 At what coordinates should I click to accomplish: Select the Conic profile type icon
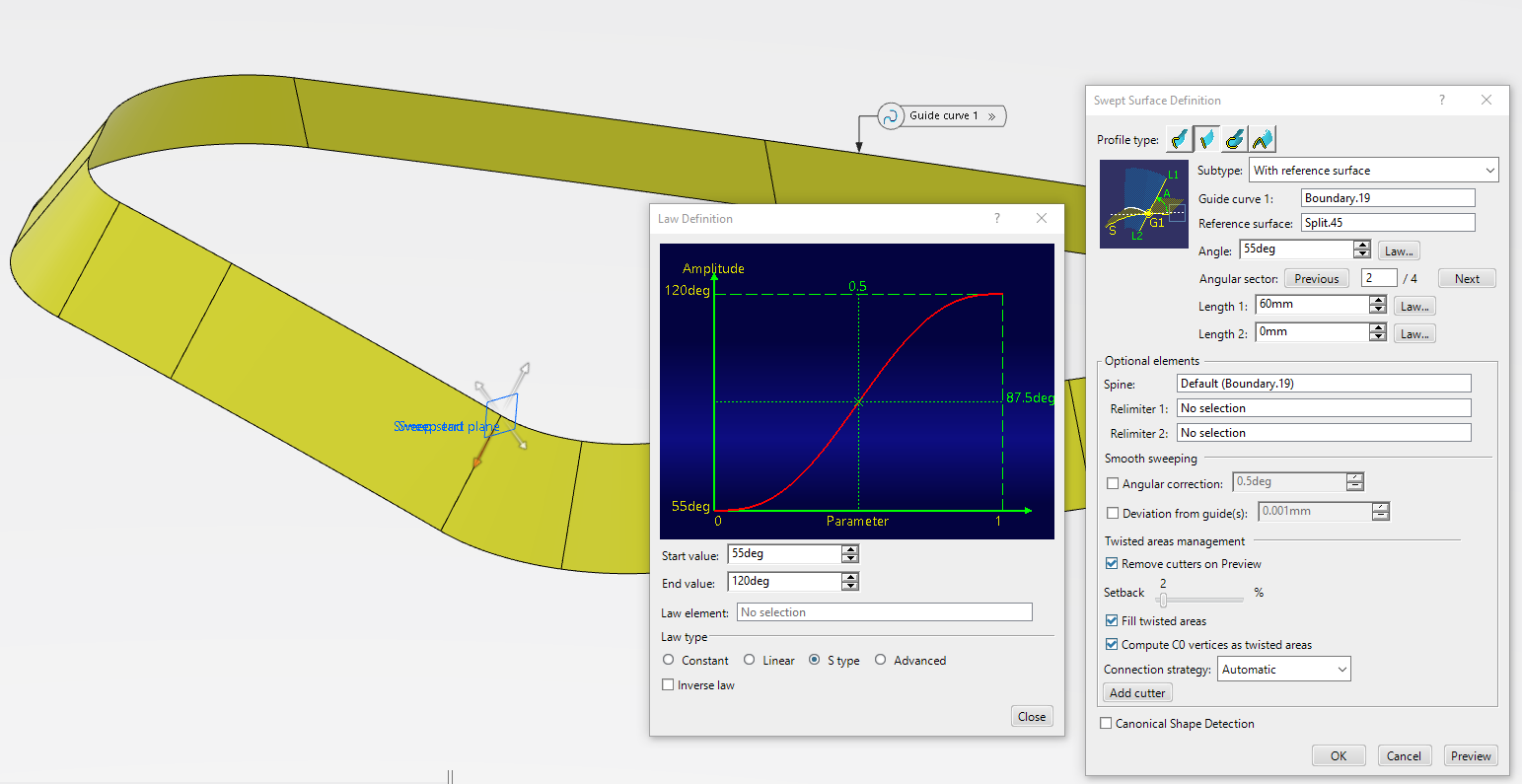(x=1263, y=140)
